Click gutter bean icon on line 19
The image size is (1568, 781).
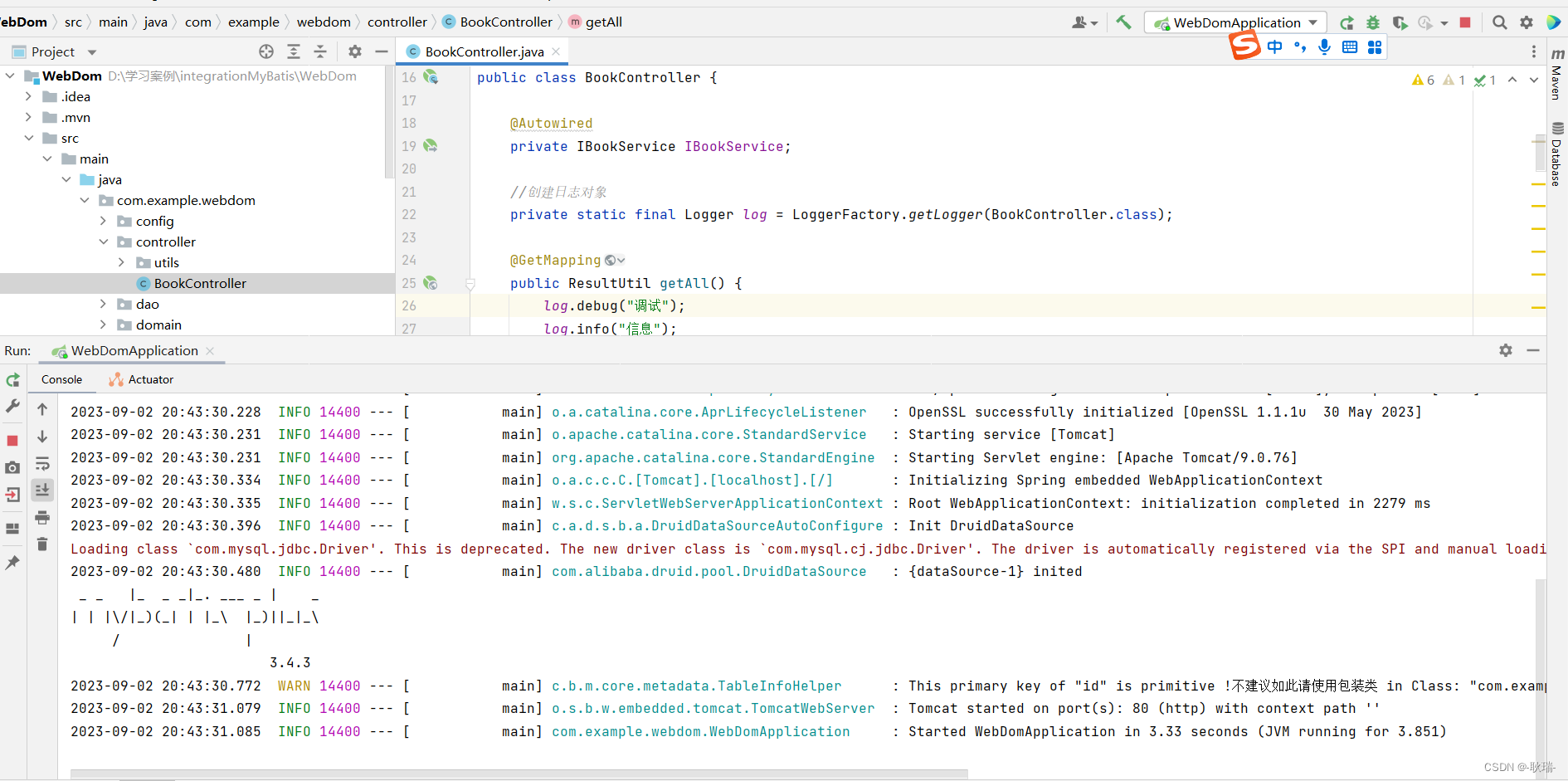point(430,145)
